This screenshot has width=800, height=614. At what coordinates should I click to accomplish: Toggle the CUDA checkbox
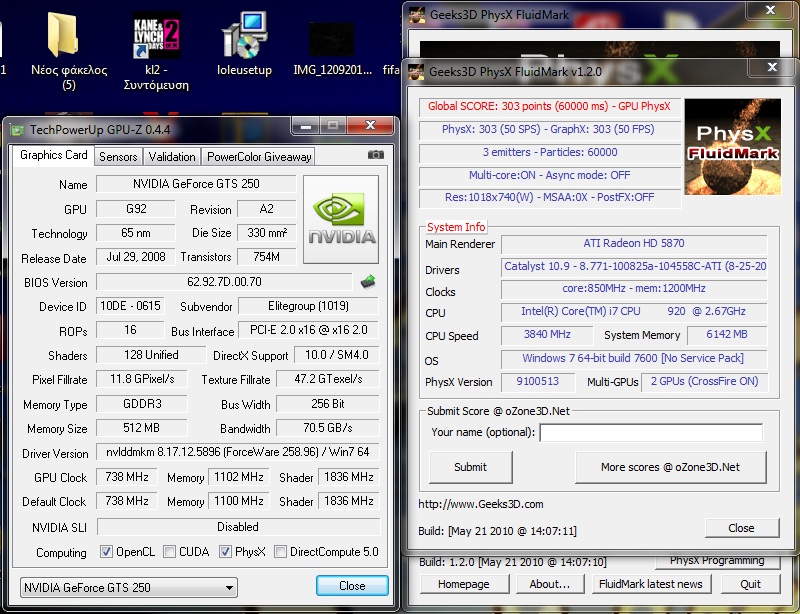169,552
